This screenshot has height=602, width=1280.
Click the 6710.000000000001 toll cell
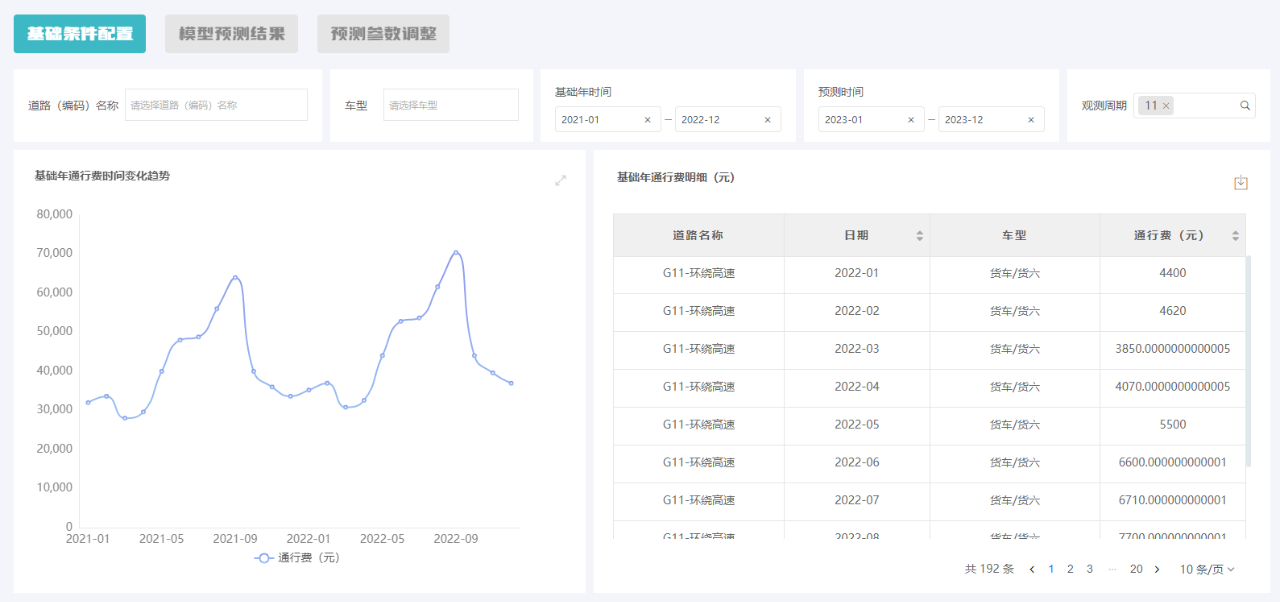click(x=1173, y=500)
